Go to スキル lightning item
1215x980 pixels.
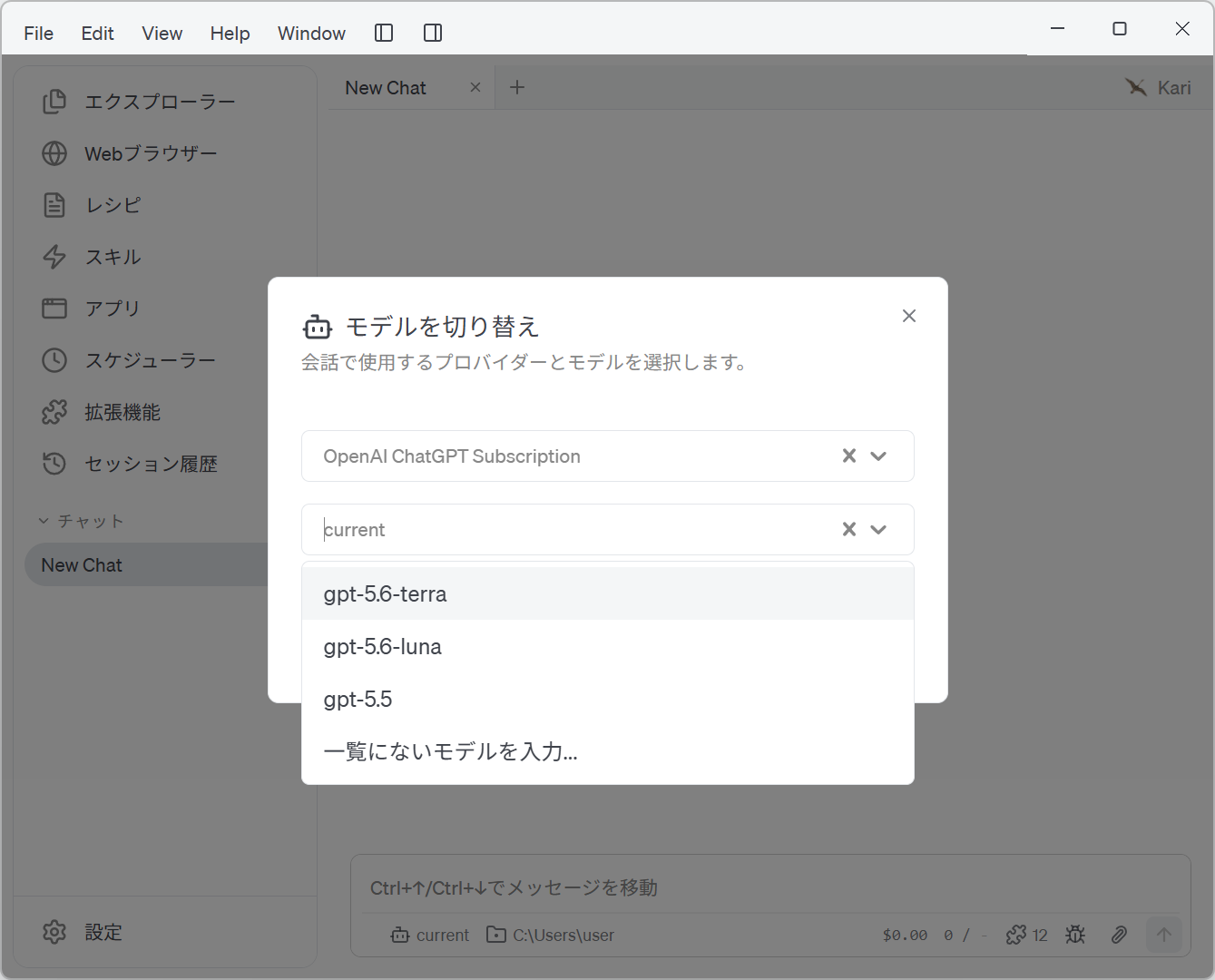[165, 257]
